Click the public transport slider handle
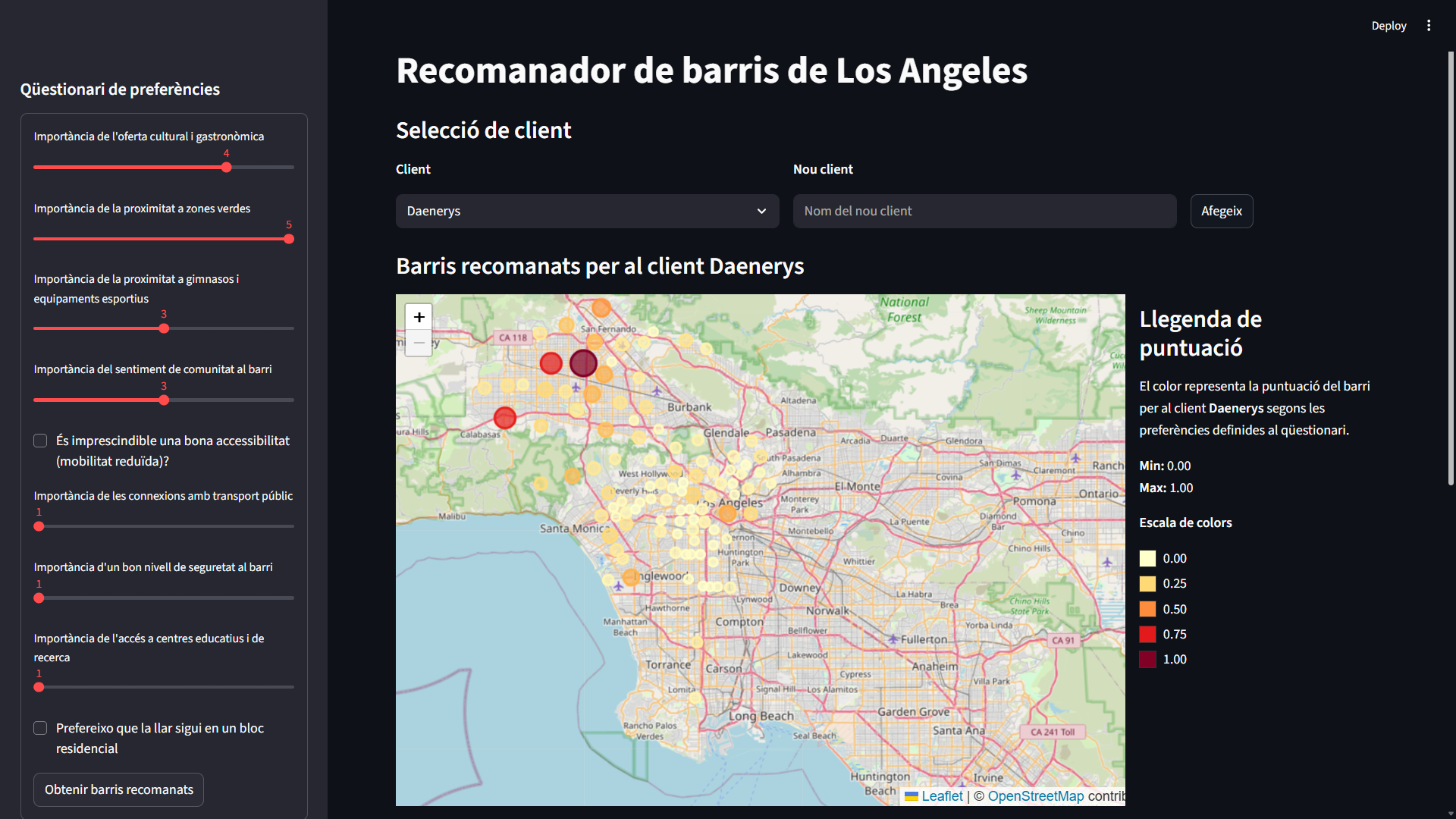 [x=39, y=526]
